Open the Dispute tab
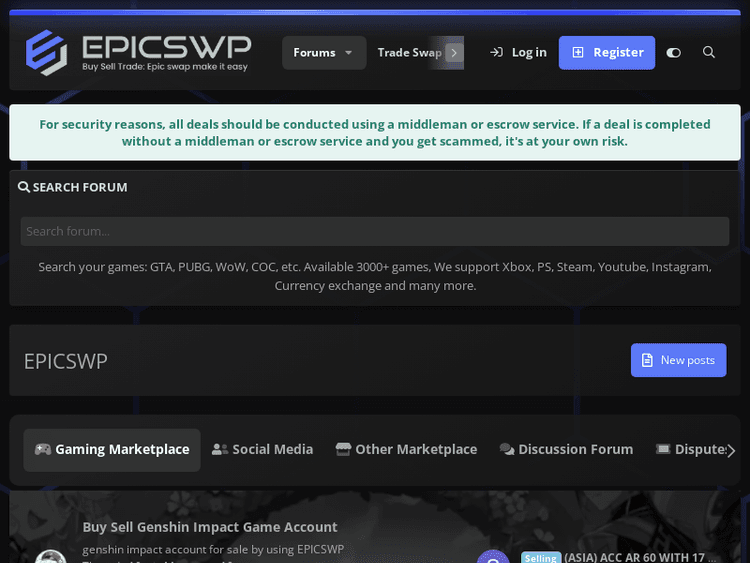This screenshot has width=750, height=563. [x=690, y=450]
